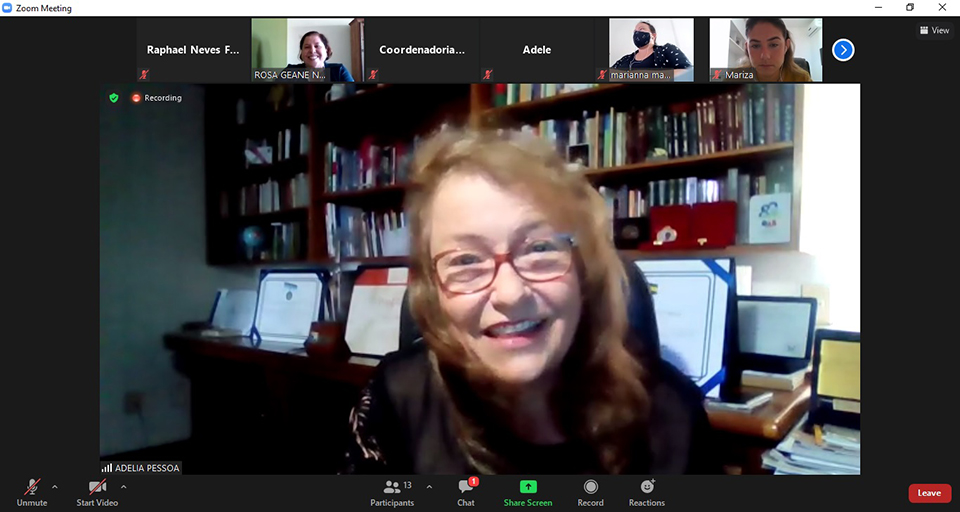Click the green encryption shield icon
The image size is (960, 512).
tap(114, 98)
